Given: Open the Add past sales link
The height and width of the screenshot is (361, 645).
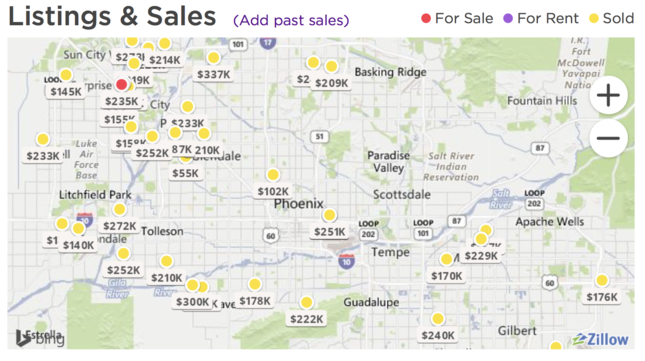Looking at the screenshot, I should pyautogui.click(x=291, y=20).
